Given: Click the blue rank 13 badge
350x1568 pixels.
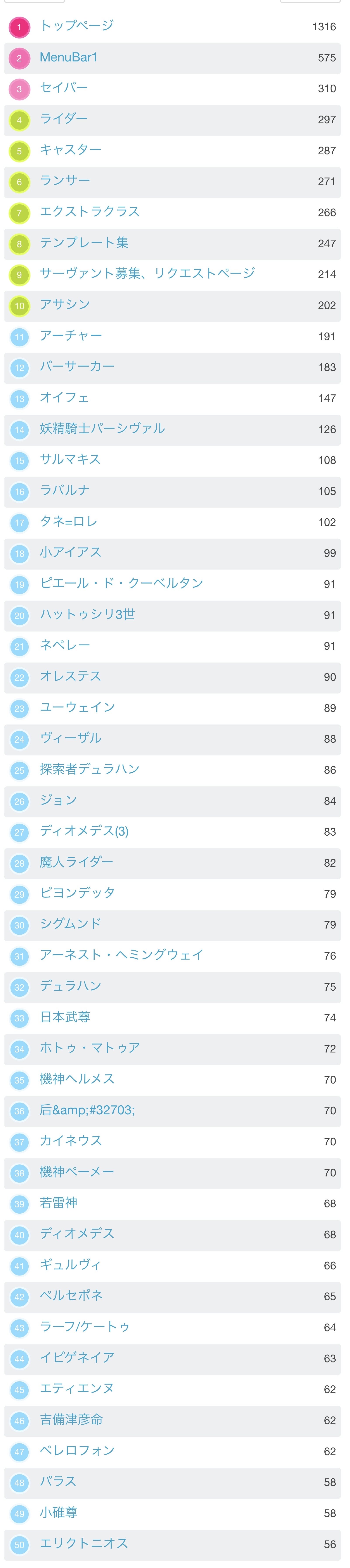Looking at the screenshot, I should point(19,399).
